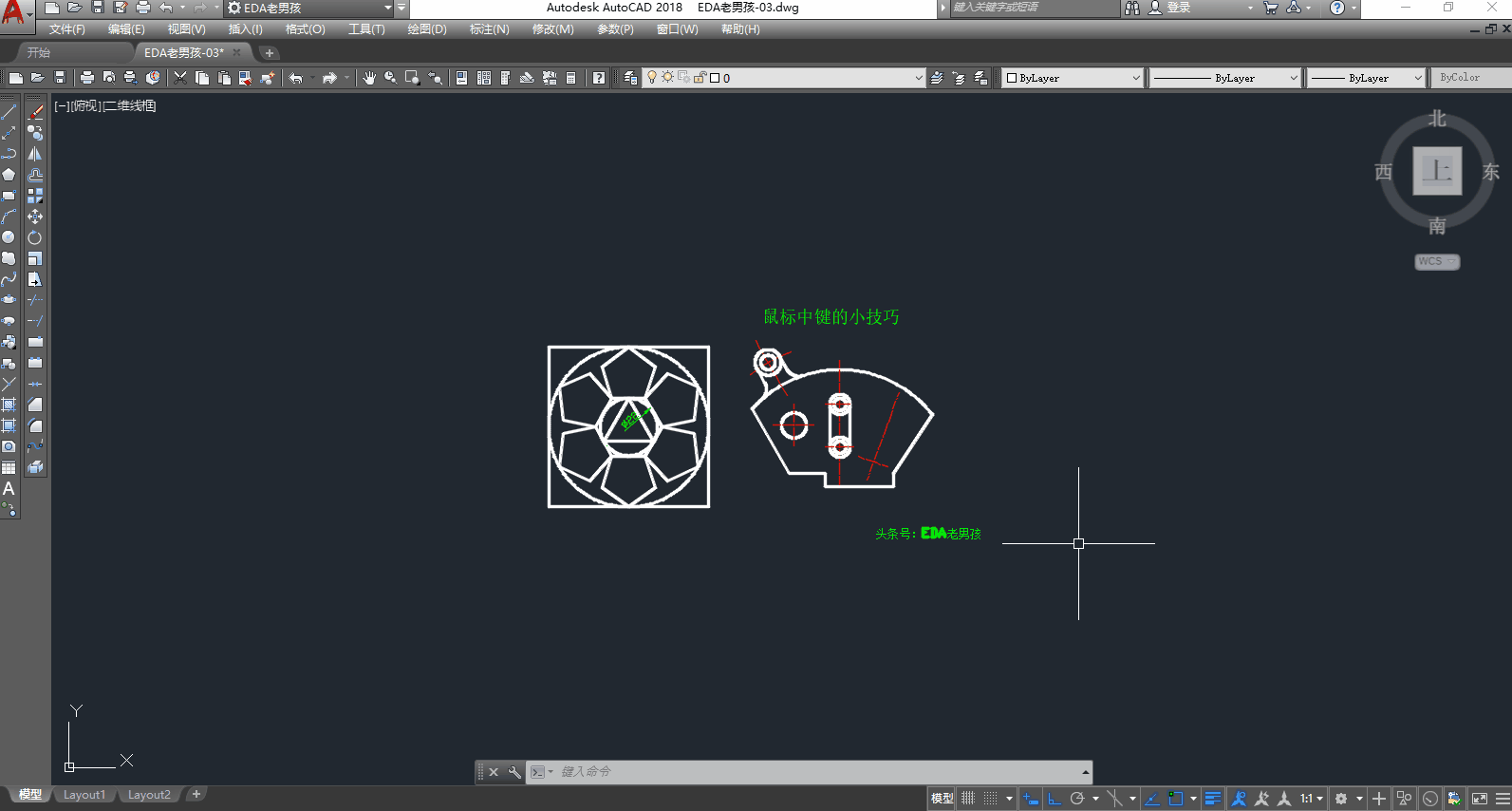Switch to the Layout1 tab

click(84, 795)
